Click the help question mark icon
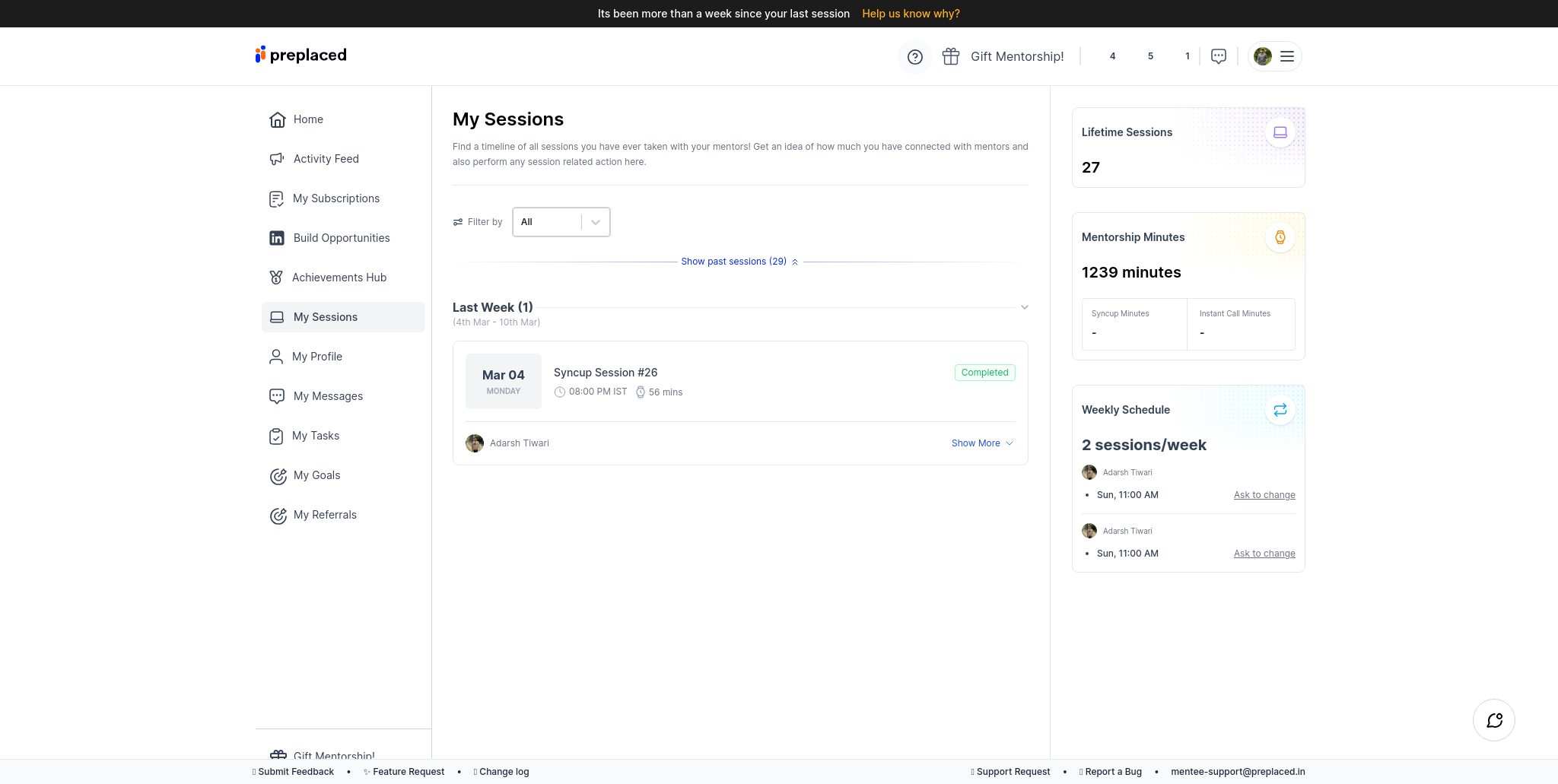The width and height of the screenshot is (1558, 784). (915, 57)
